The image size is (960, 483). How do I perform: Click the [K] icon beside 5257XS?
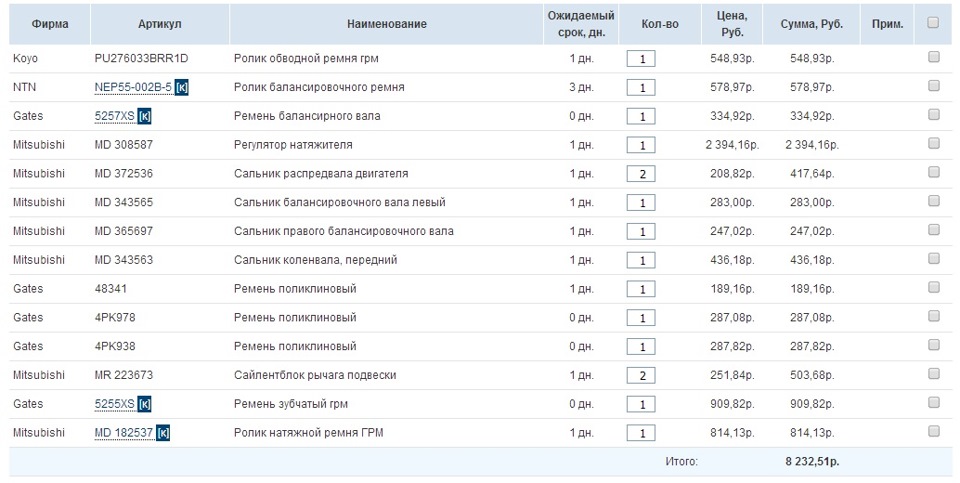[144, 117]
